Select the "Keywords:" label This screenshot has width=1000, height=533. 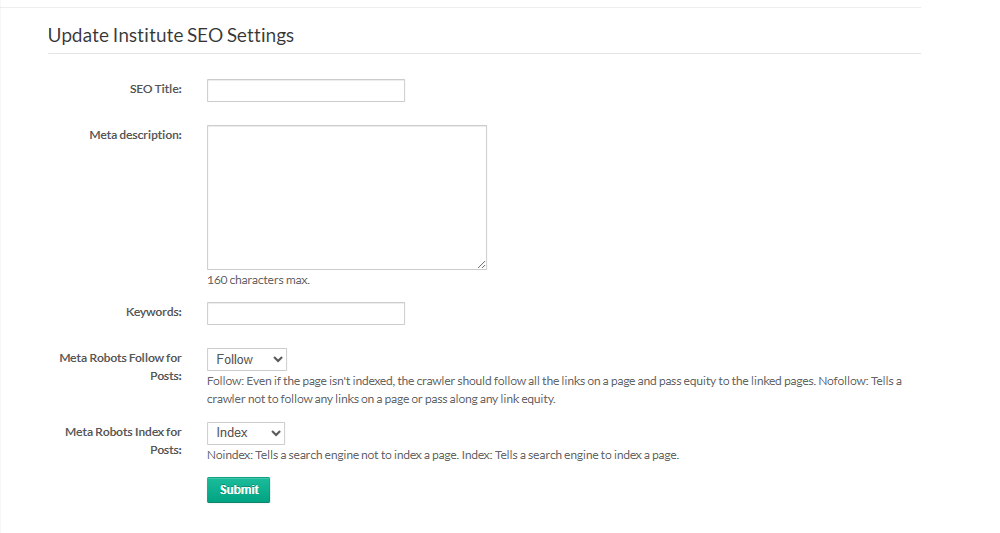[153, 312]
